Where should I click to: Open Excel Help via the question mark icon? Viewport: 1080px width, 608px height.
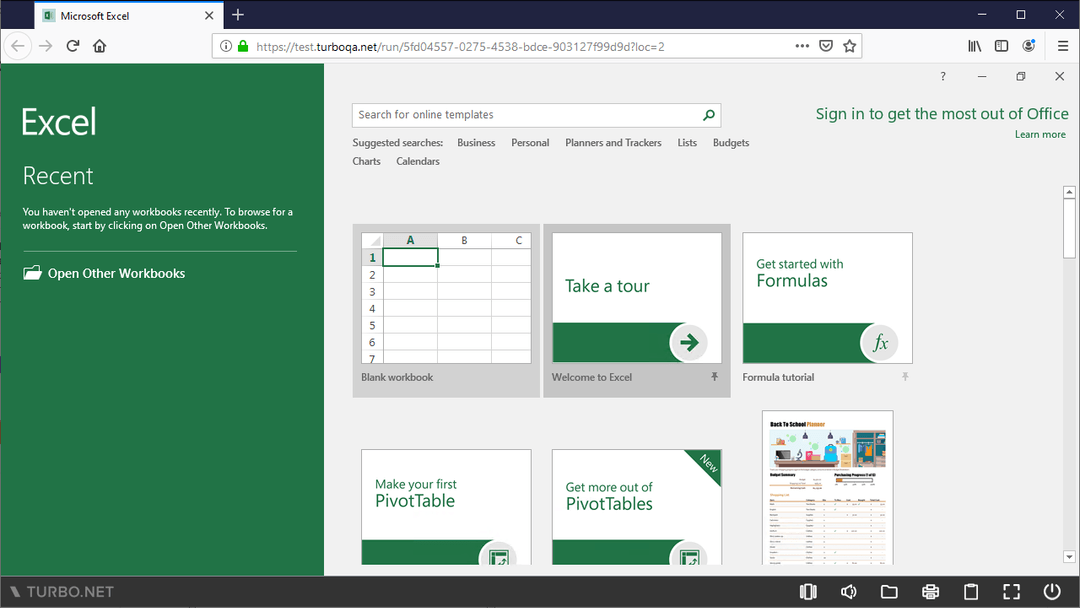click(942, 76)
